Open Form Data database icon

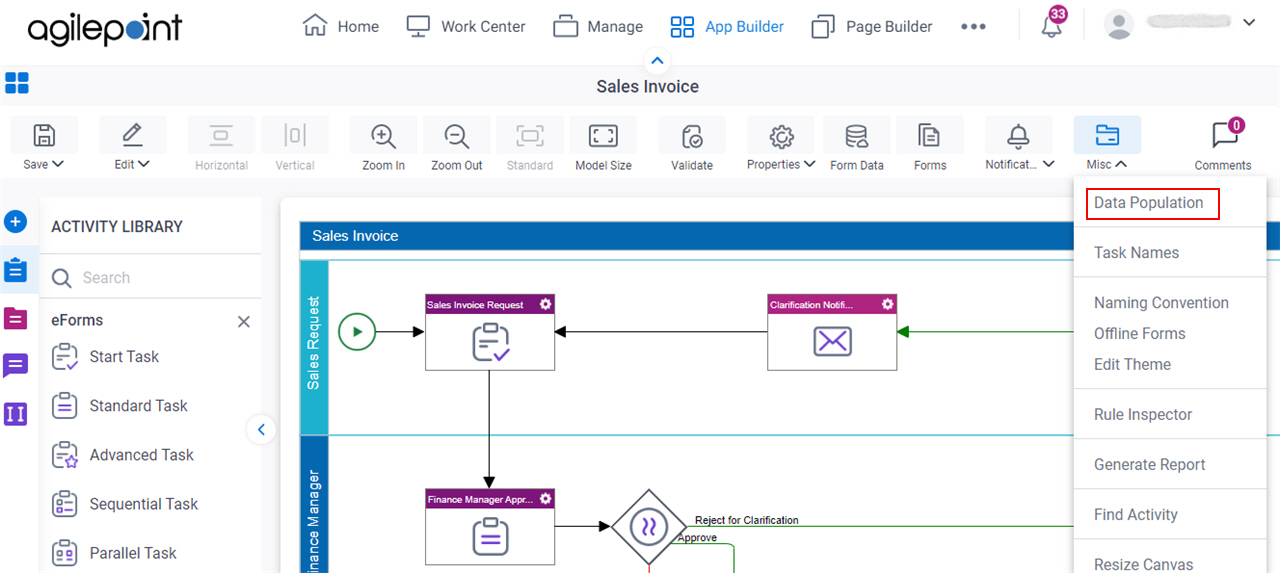[856, 136]
